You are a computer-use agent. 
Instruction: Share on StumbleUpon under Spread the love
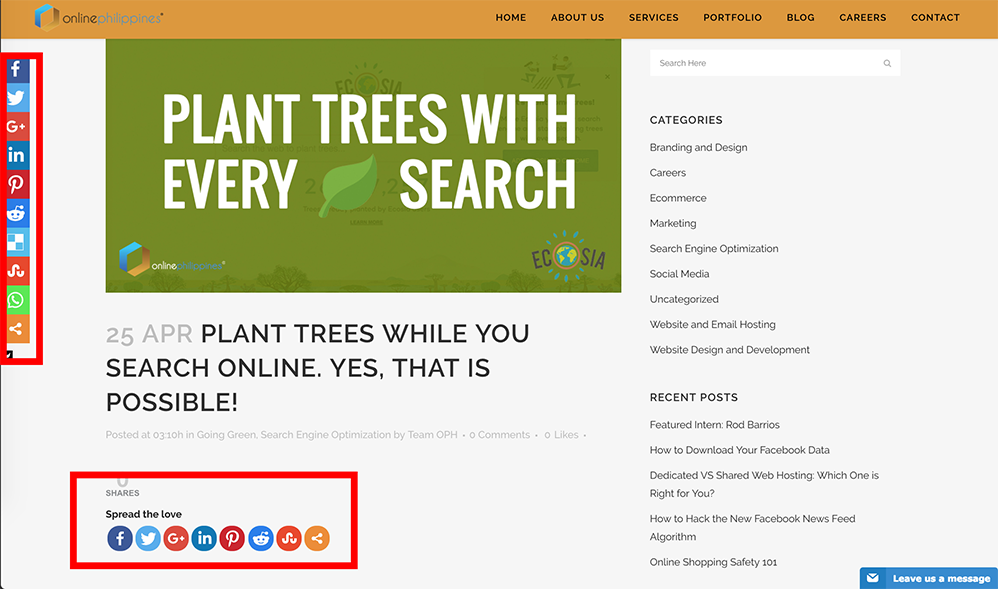(x=289, y=539)
